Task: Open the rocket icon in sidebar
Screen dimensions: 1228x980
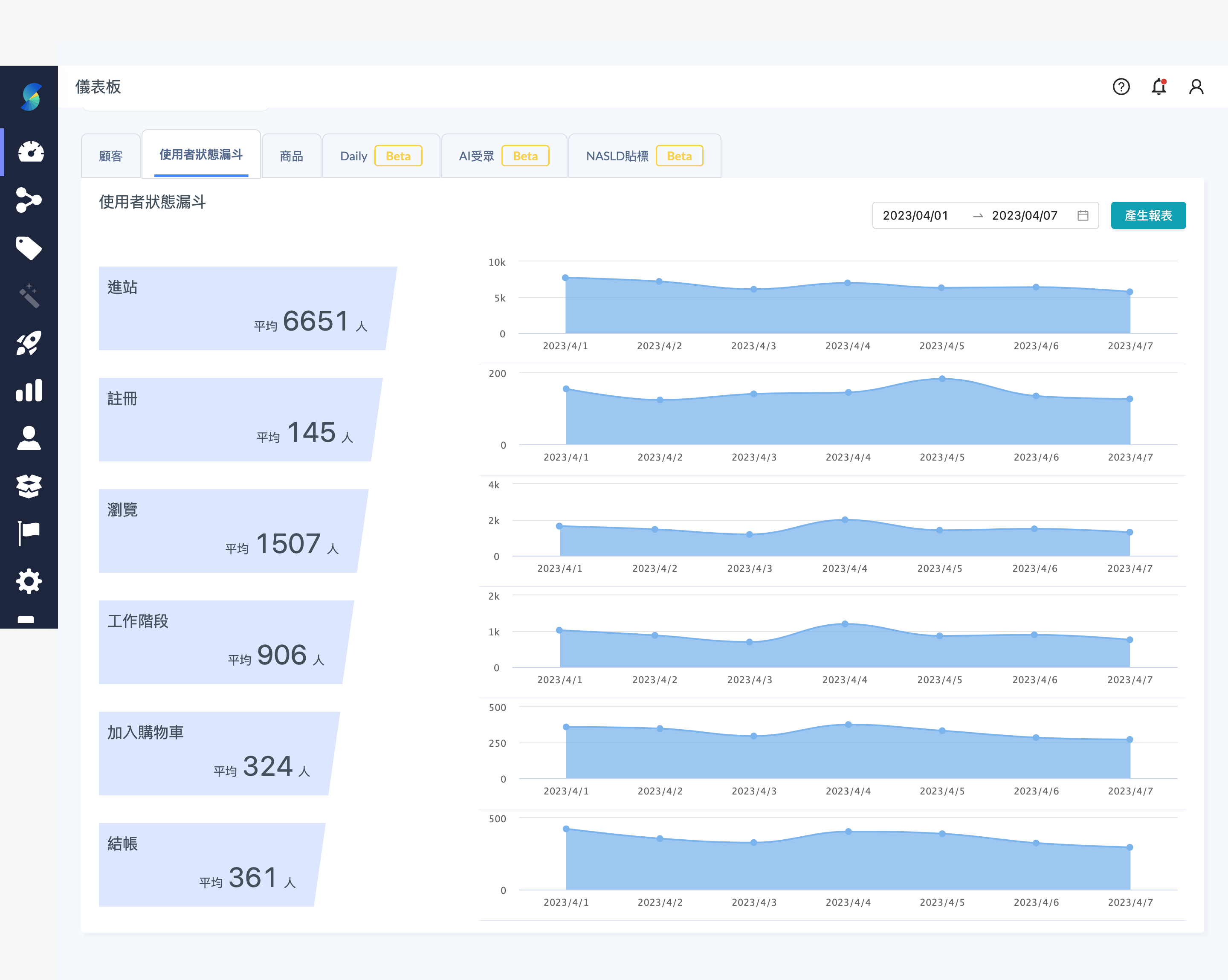Action: click(x=29, y=343)
